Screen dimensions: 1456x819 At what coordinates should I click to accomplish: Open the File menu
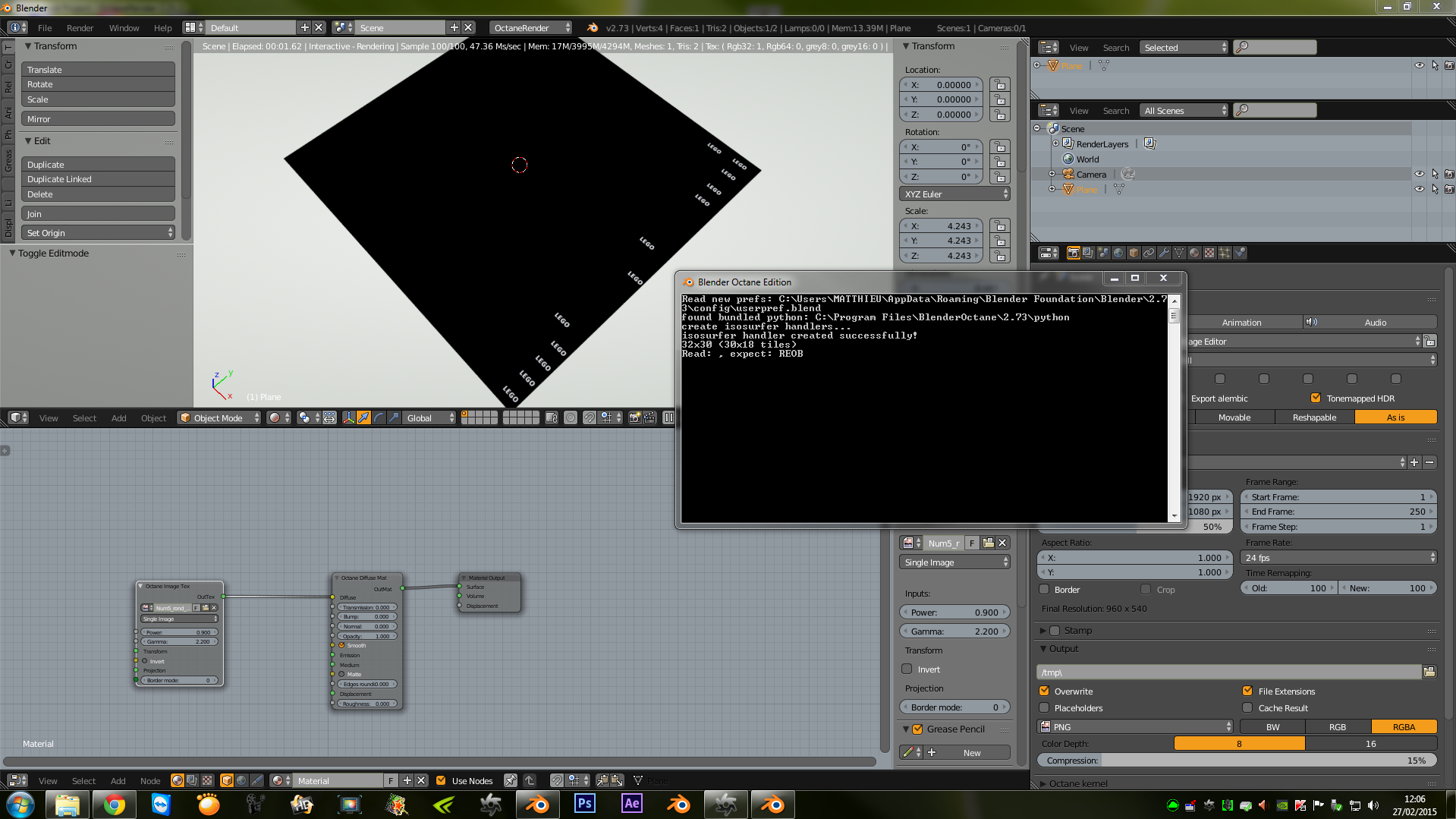pos(45,27)
